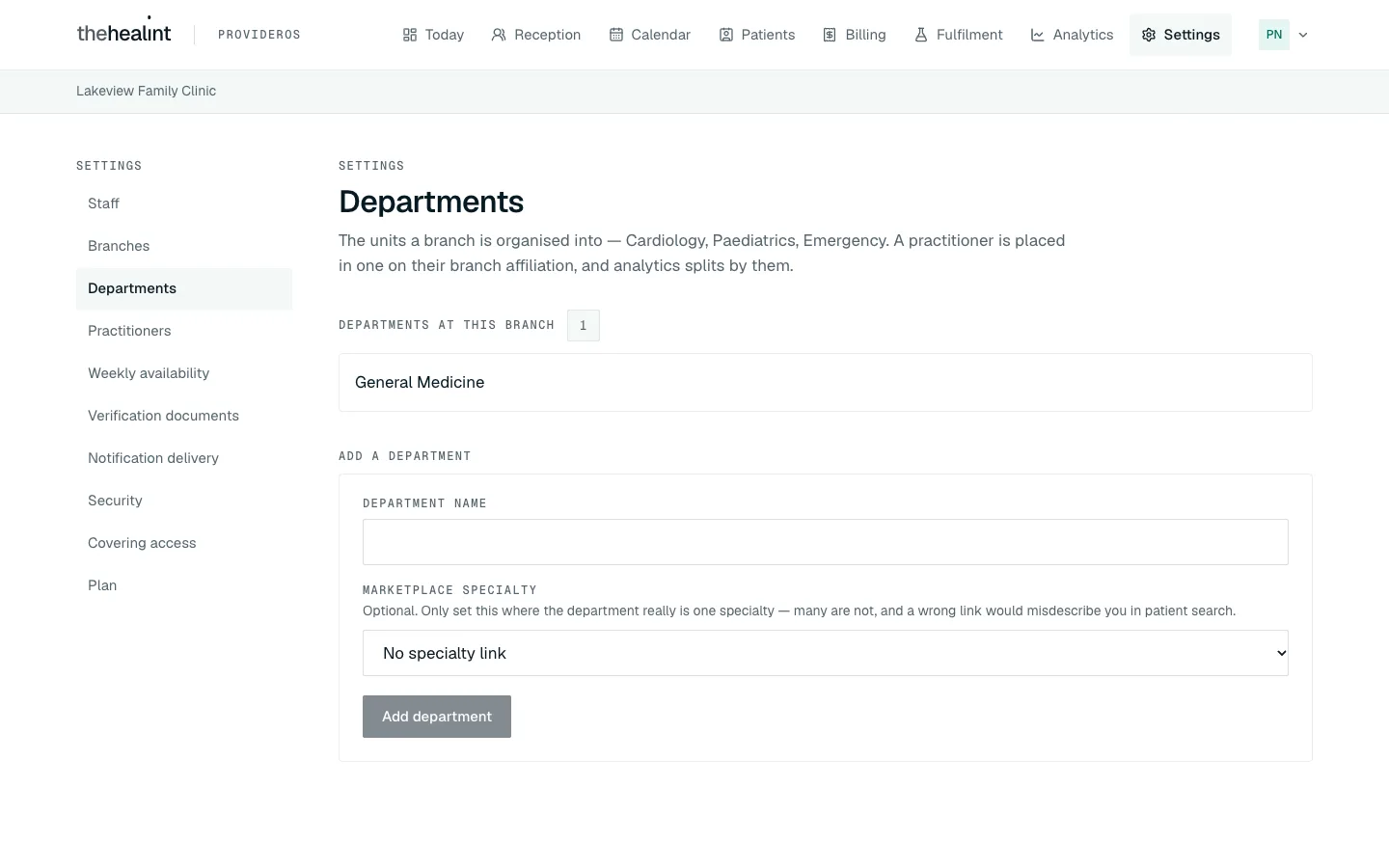
Task: Click the Analytics chart icon
Action: 1038,35
